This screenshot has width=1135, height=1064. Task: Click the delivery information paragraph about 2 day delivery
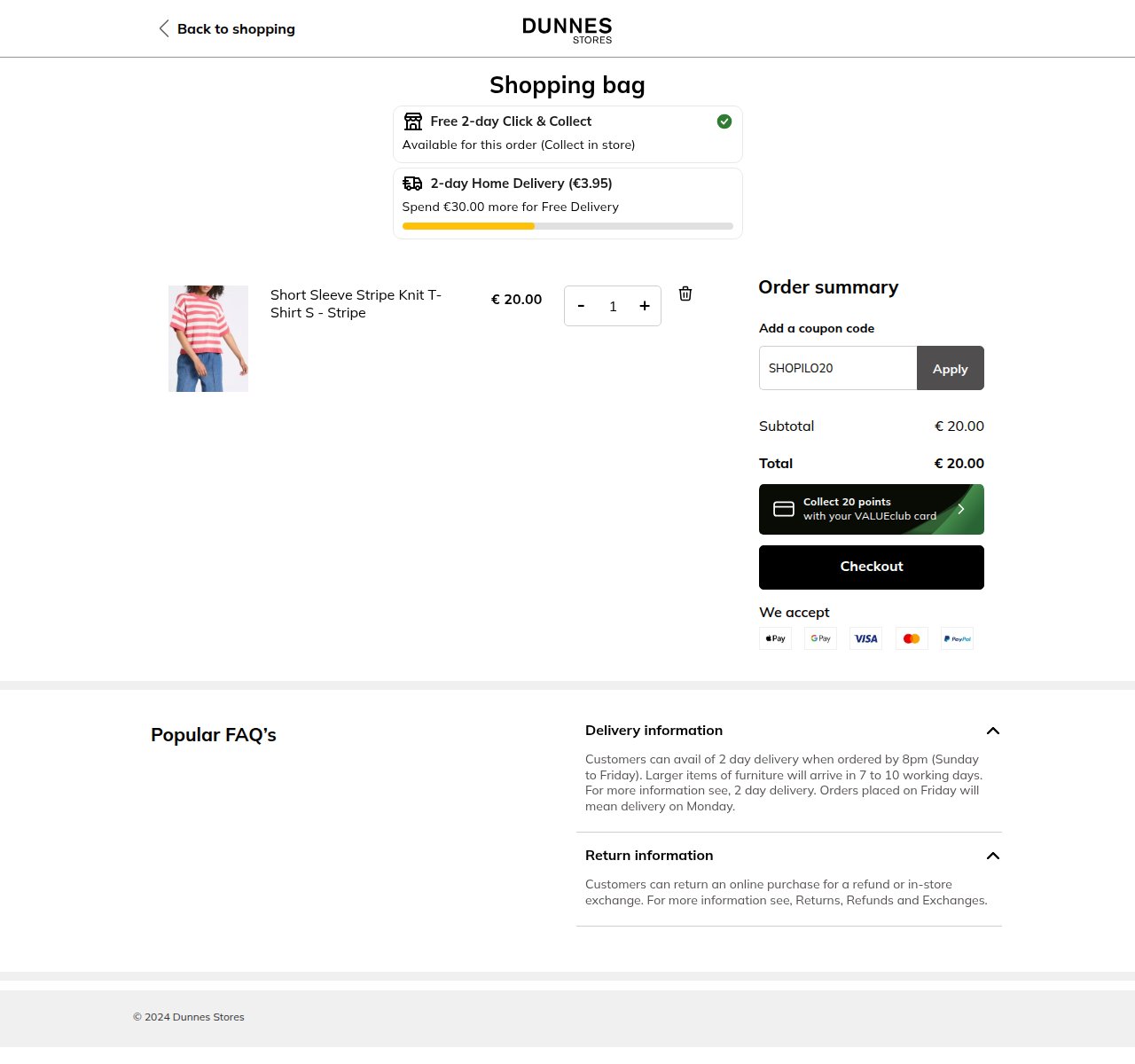coord(785,783)
